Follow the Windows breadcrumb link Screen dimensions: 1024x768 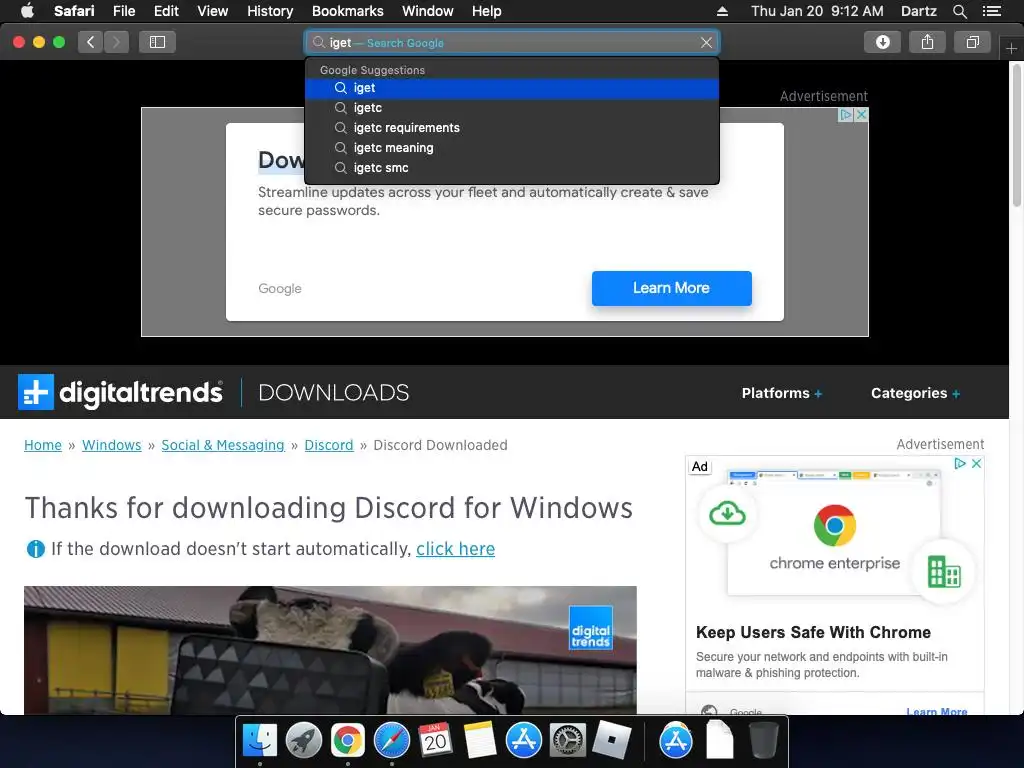point(112,445)
